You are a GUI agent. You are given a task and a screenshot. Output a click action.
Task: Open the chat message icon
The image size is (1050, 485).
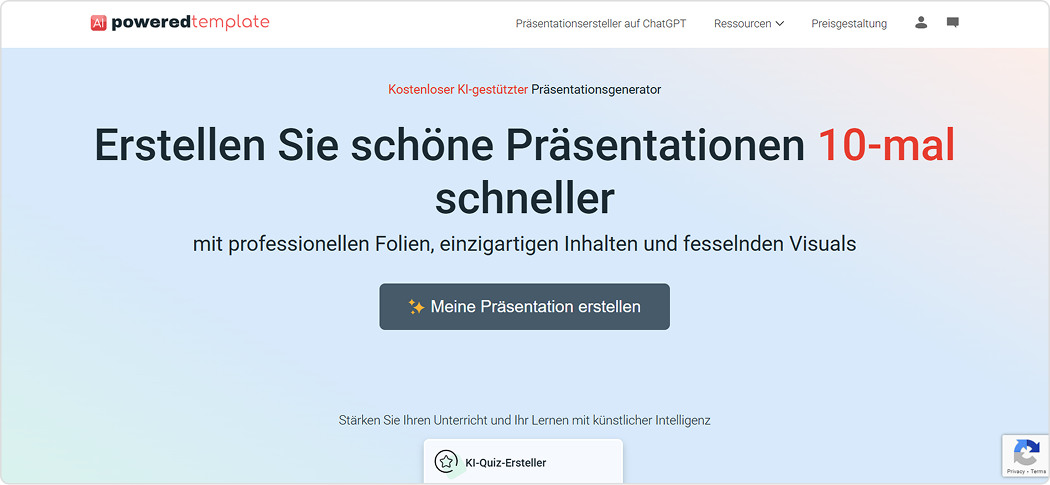(952, 23)
